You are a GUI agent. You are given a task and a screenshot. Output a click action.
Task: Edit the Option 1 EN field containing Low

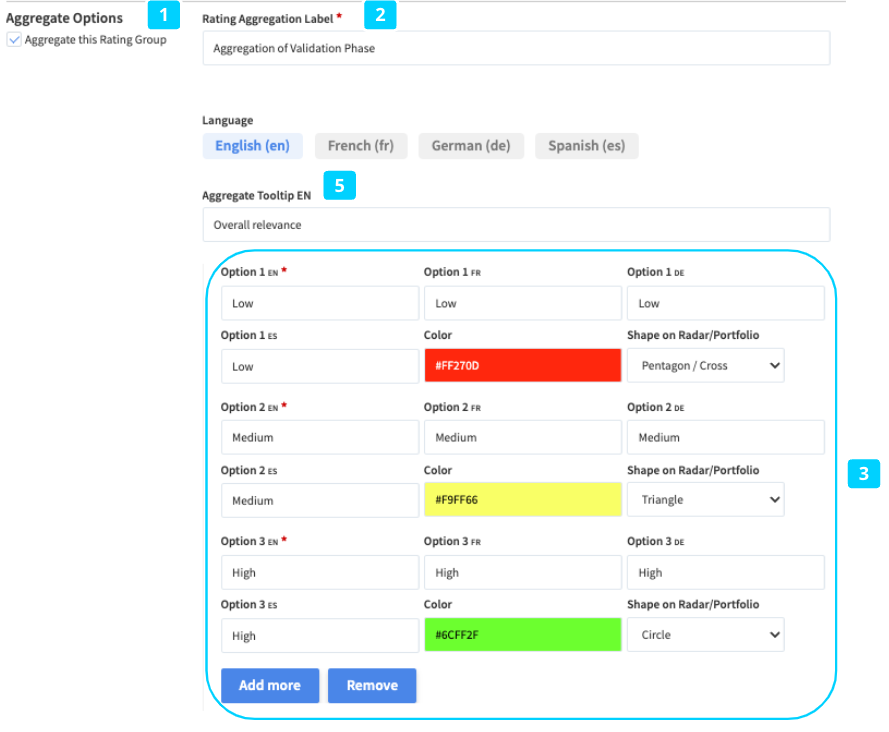coord(319,304)
